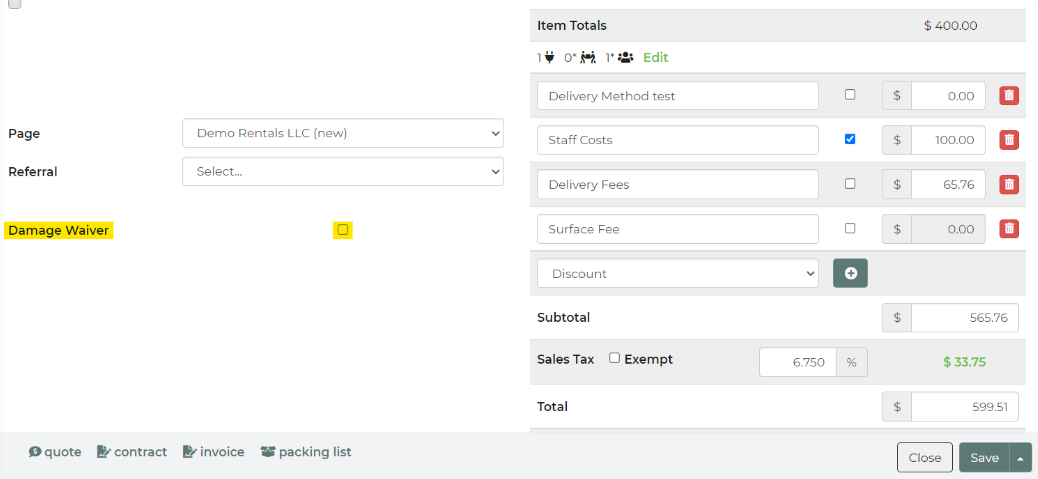This screenshot has height=479, width=1038.
Task: Delete the Delivery Method test row
Action: coord(1009,96)
